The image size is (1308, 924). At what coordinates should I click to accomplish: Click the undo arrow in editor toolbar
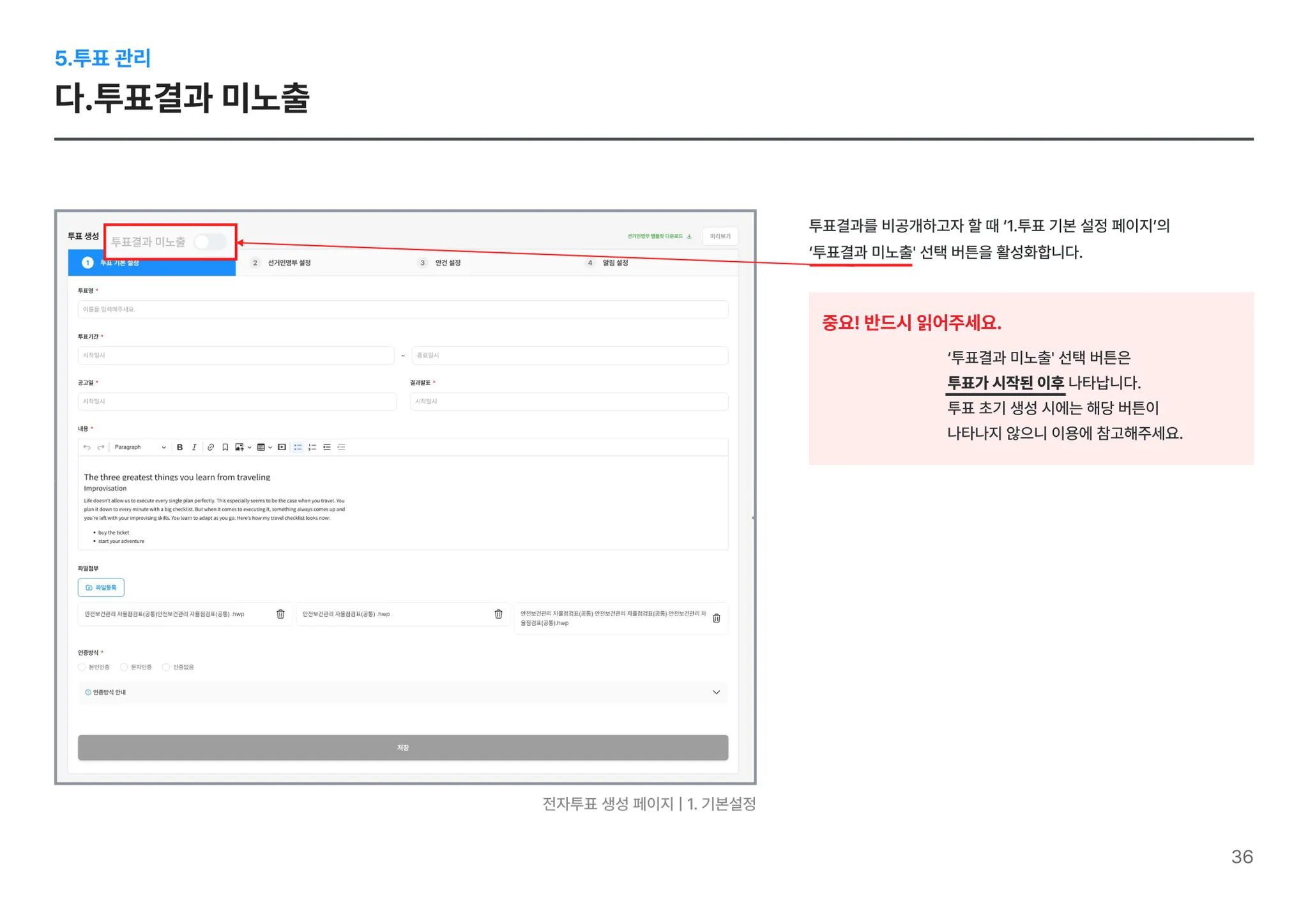click(87, 448)
